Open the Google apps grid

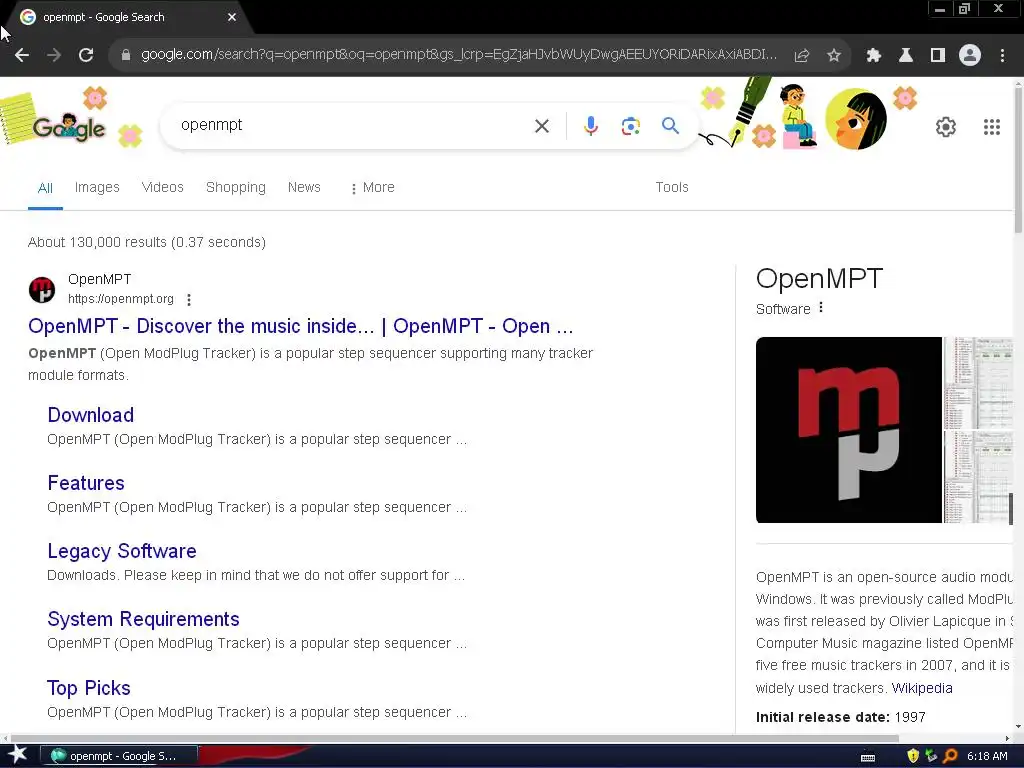[x=992, y=127]
